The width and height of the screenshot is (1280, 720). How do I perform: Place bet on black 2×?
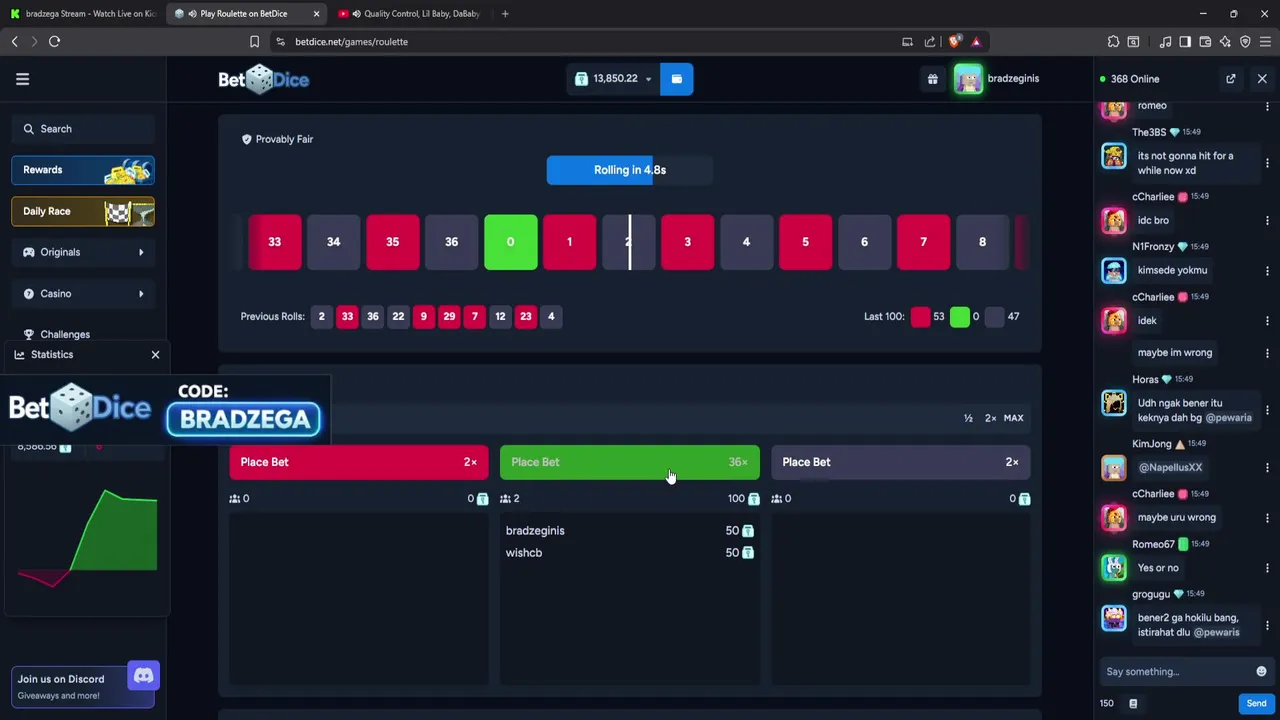coord(901,462)
